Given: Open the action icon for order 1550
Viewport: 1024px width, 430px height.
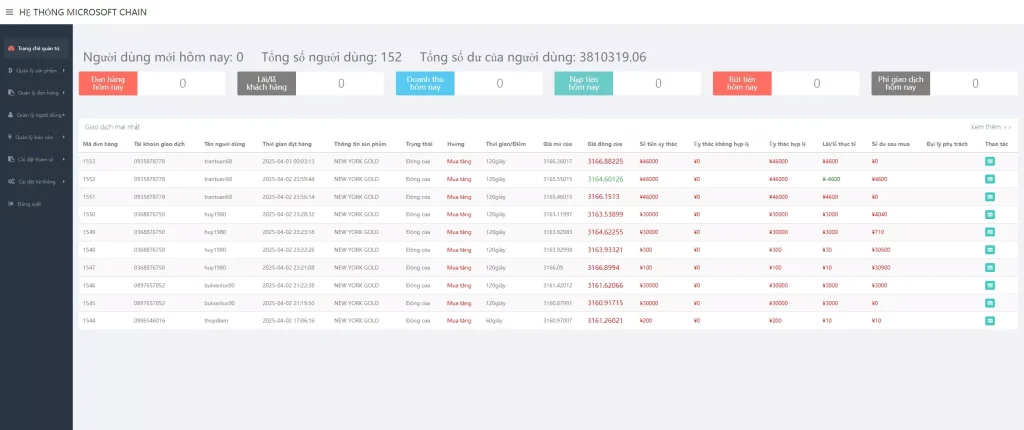Looking at the screenshot, I should (990, 214).
